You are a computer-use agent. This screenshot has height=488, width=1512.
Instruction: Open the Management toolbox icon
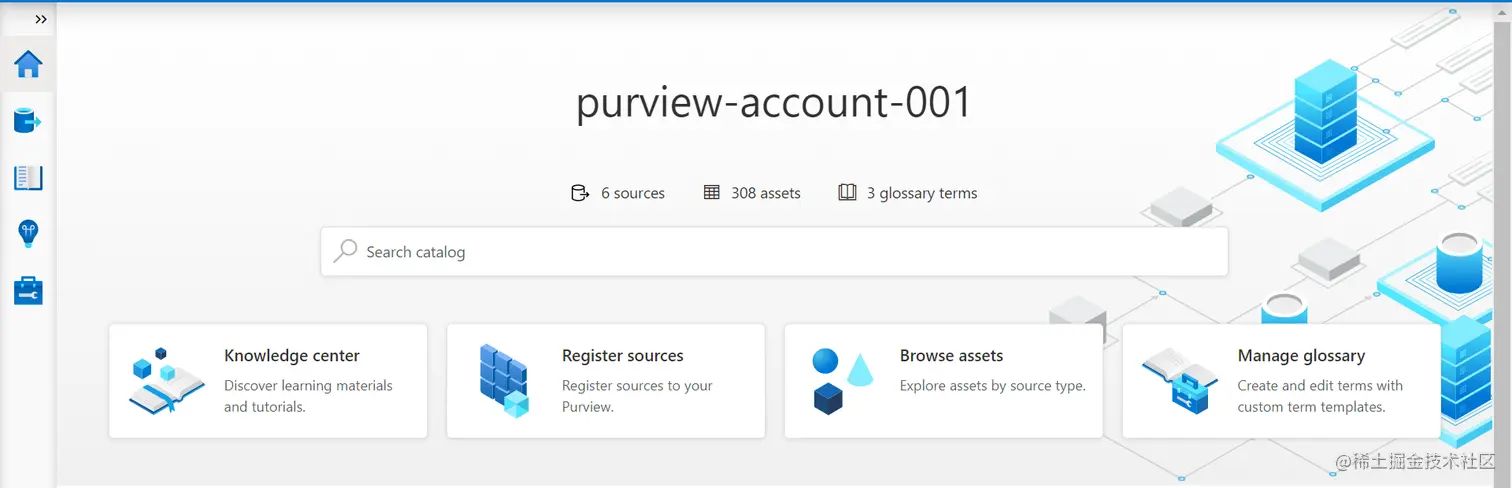(28, 291)
